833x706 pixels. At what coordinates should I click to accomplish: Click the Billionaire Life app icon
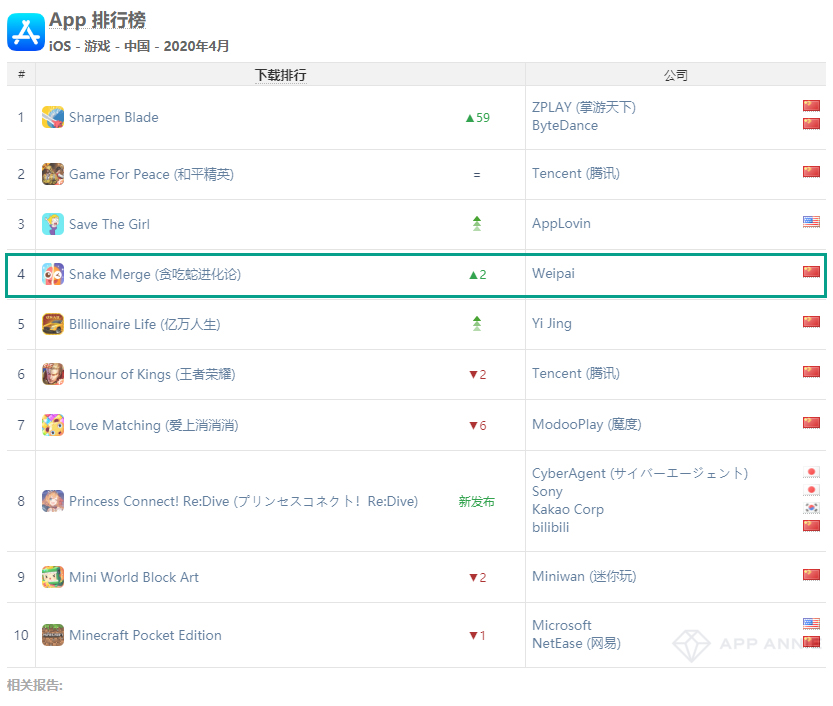pyautogui.click(x=53, y=324)
